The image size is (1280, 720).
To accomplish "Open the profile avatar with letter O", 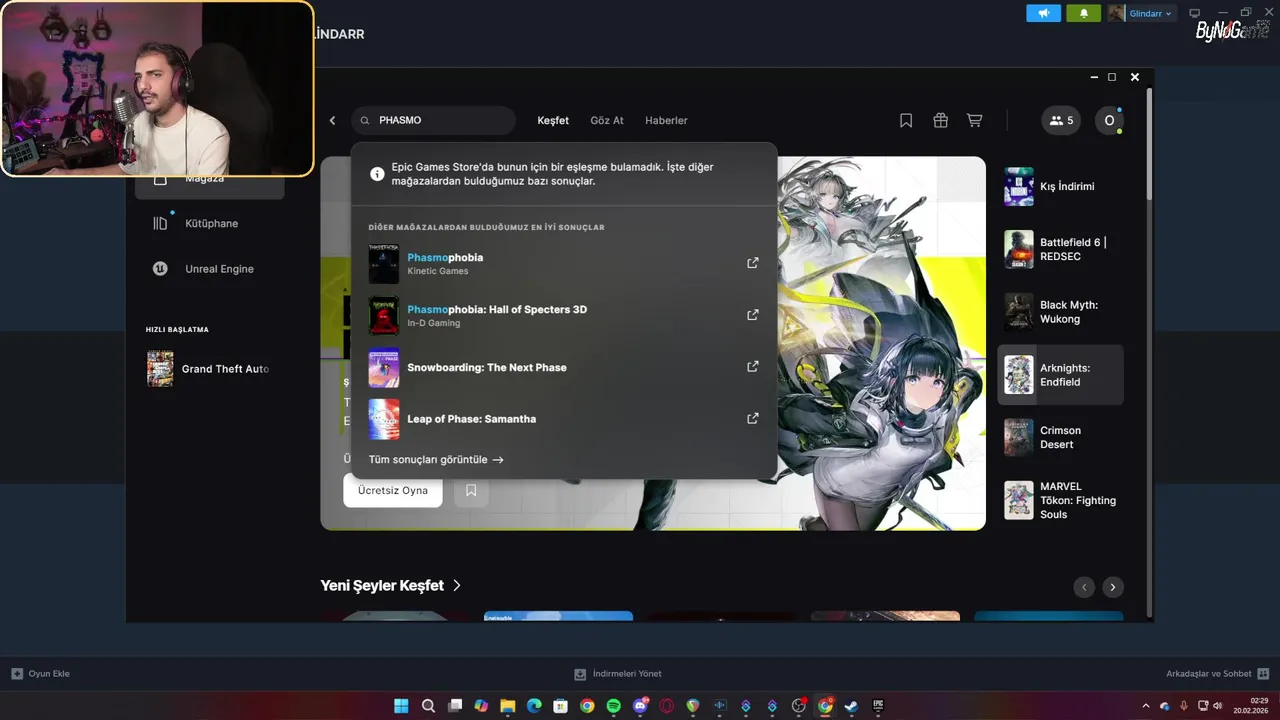I will click(x=1109, y=120).
